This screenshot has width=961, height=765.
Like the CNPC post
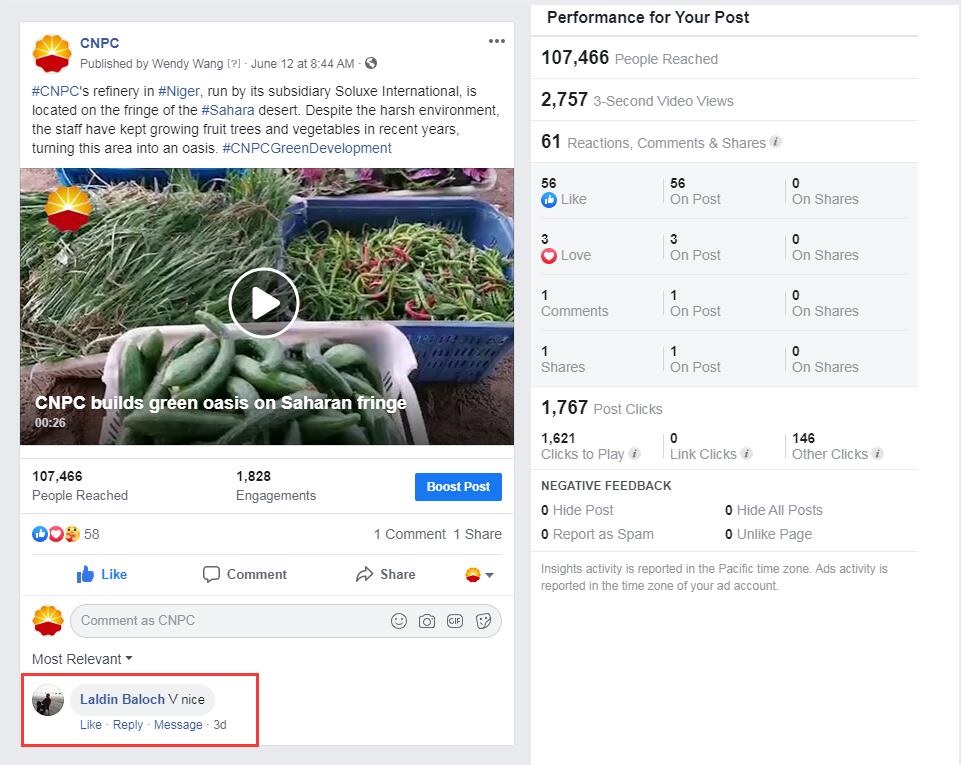pyautogui.click(x=102, y=574)
